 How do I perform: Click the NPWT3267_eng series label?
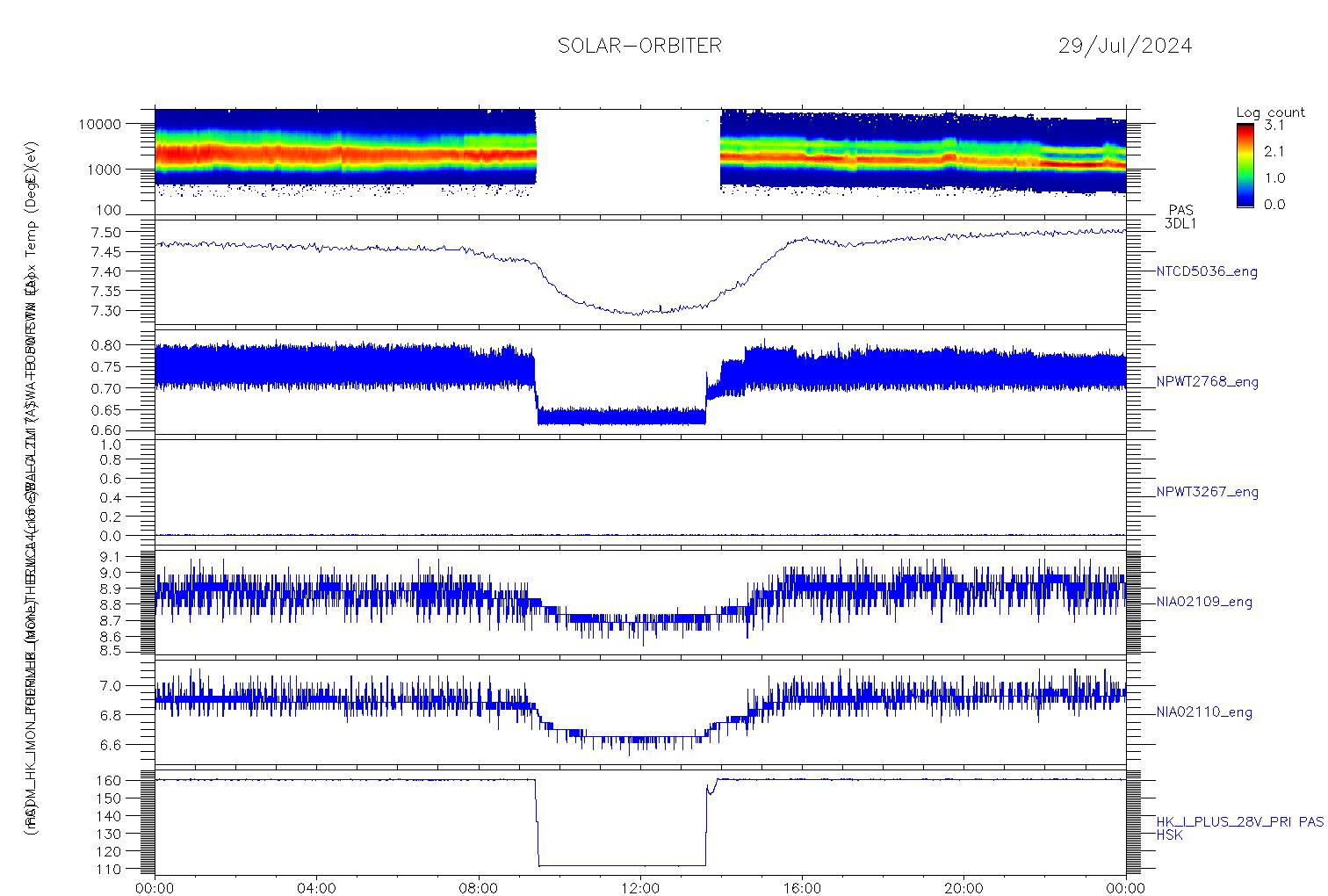(x=1207, y=492)
